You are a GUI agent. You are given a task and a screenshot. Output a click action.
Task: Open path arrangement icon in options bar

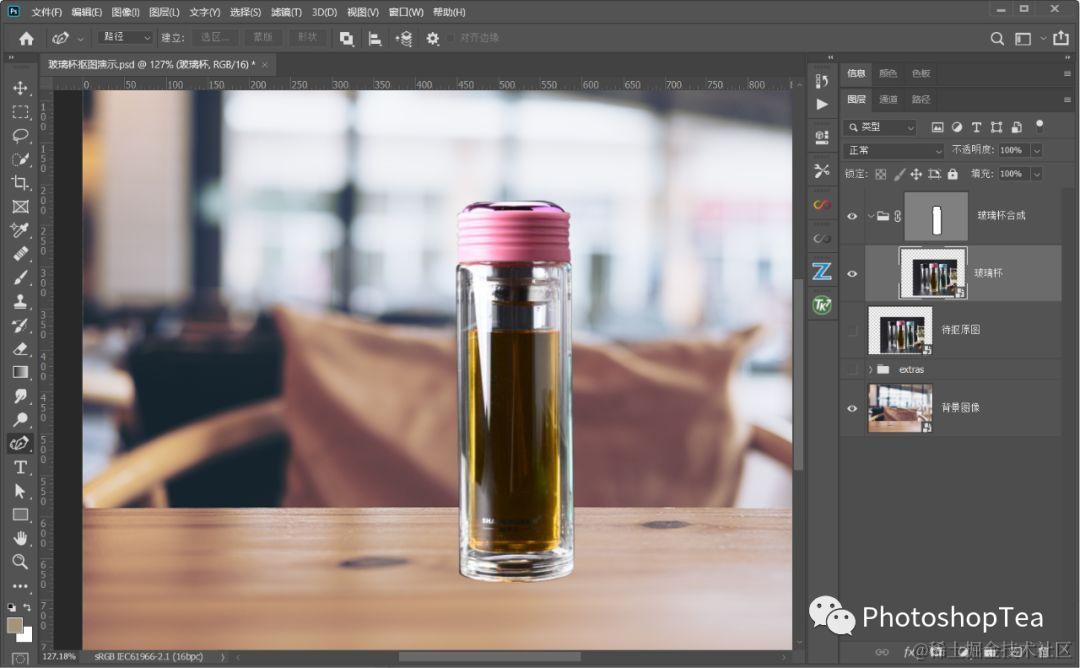tap(404, 39)
